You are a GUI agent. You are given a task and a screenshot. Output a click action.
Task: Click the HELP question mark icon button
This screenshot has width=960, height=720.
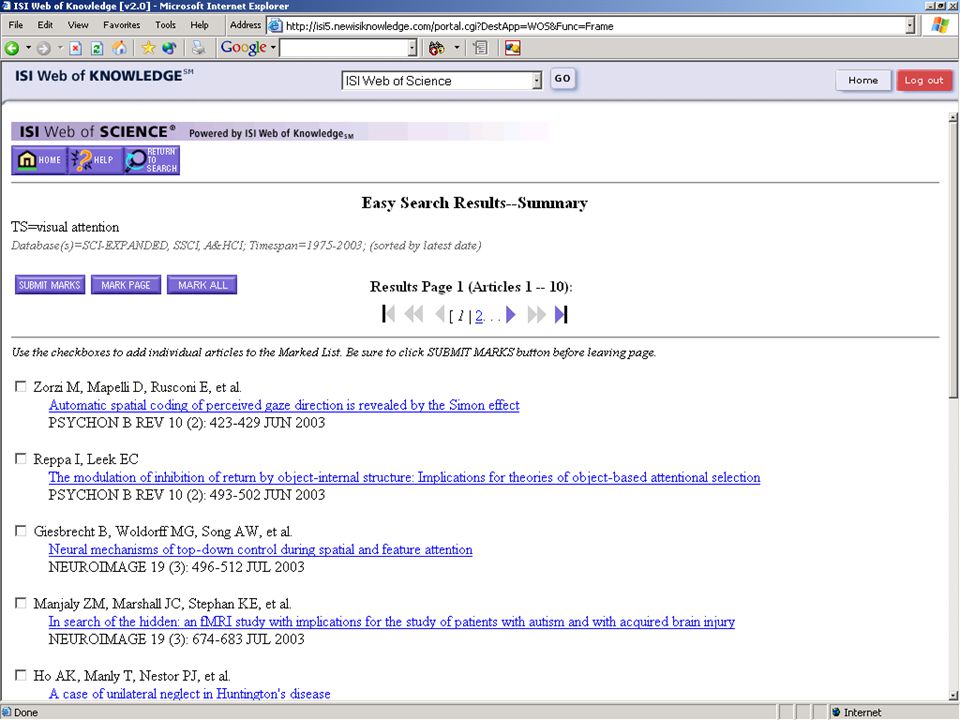95,160
